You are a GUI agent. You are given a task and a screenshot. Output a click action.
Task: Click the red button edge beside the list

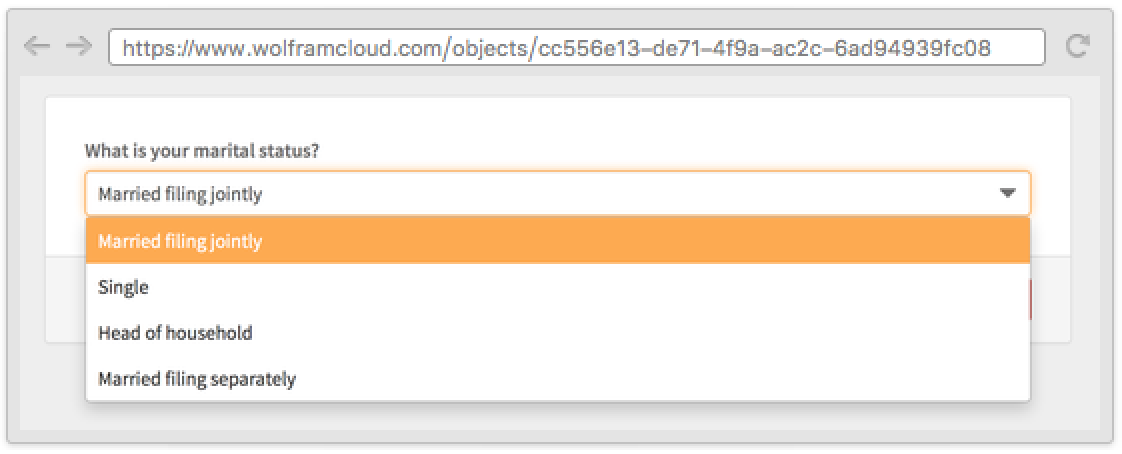click(1030, 300)
